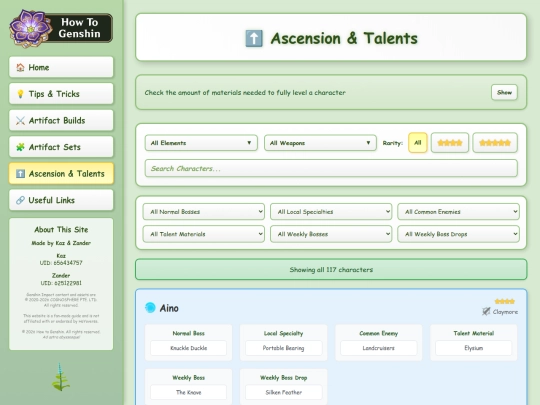Screen dimensions: 540x405
Task: Open the All Elements dropdown
Action: pyautogui.click(x=201, y=143)
